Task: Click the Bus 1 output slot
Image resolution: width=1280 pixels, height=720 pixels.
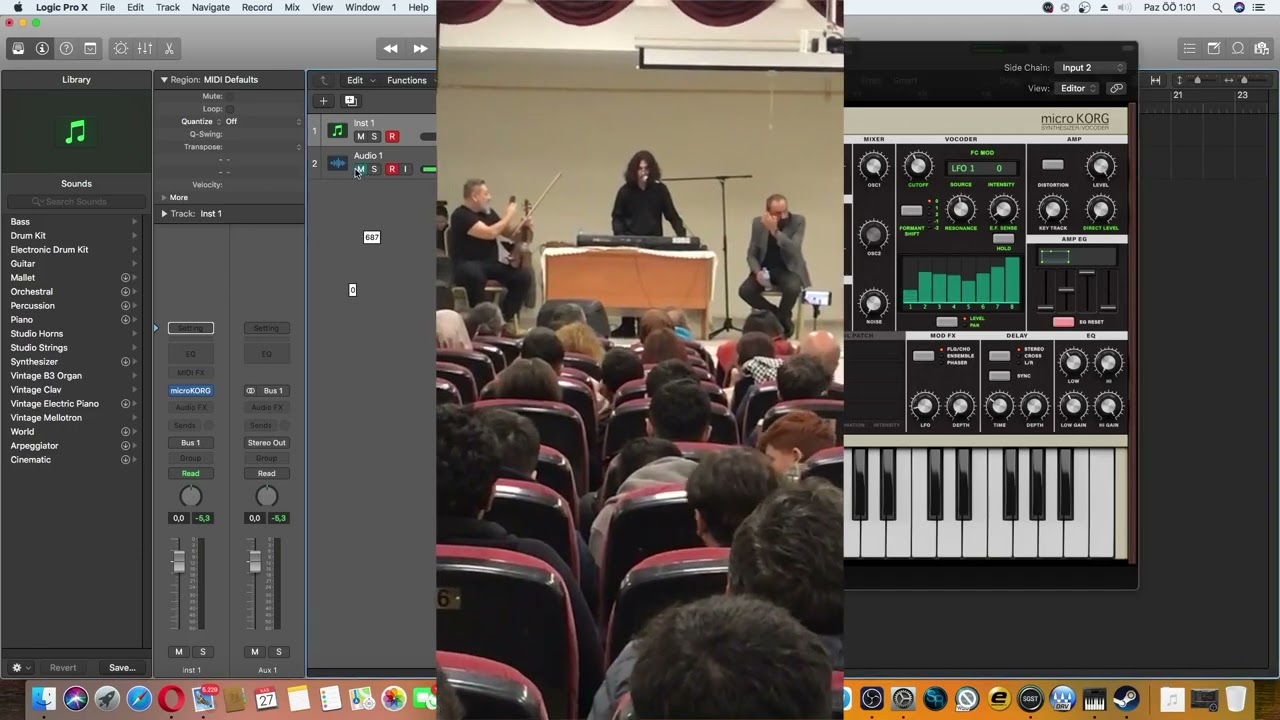Action: (190, 443)
